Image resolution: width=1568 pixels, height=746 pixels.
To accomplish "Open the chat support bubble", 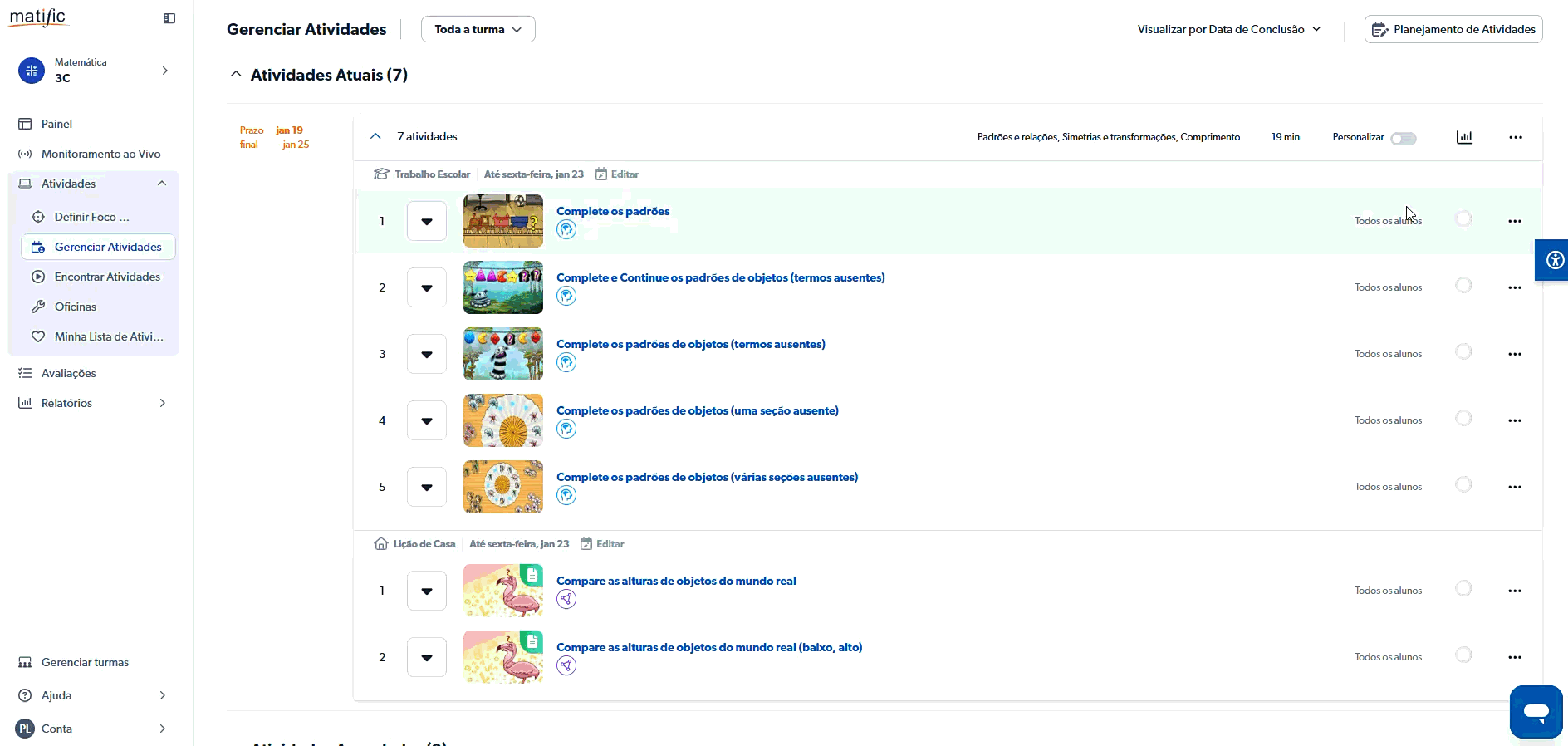I will pos(1536,711).
